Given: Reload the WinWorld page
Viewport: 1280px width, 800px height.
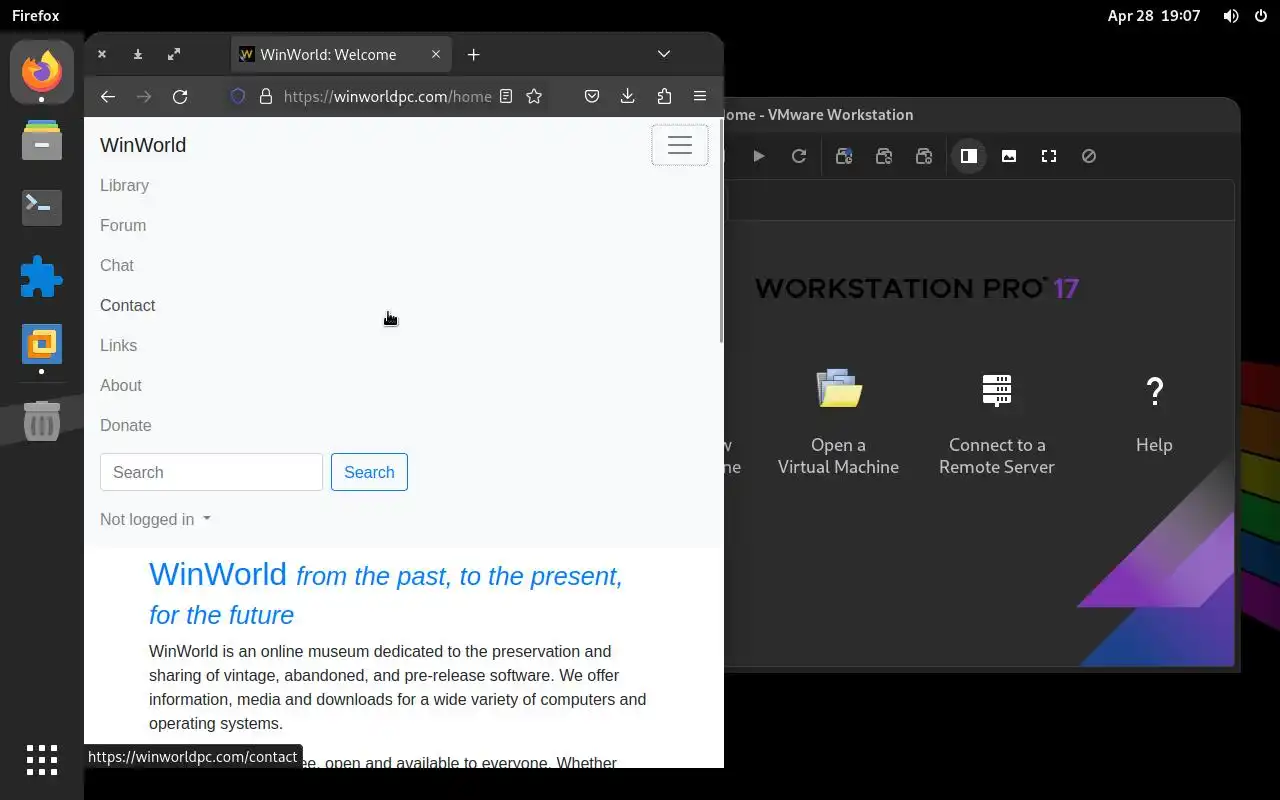Looking at the screenshot, I should point(180,96).
